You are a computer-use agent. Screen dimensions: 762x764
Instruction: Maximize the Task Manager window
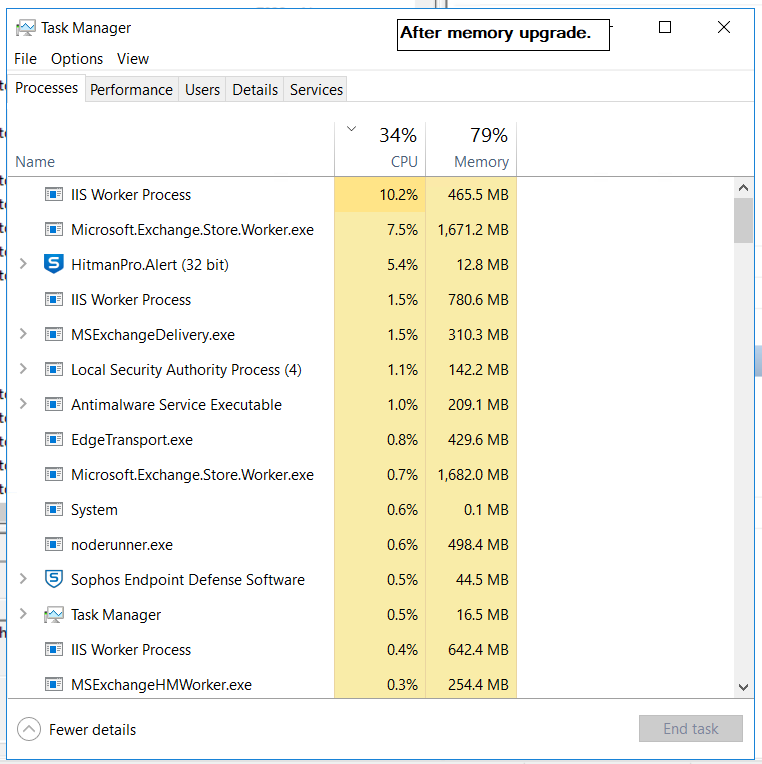[665, 27]
